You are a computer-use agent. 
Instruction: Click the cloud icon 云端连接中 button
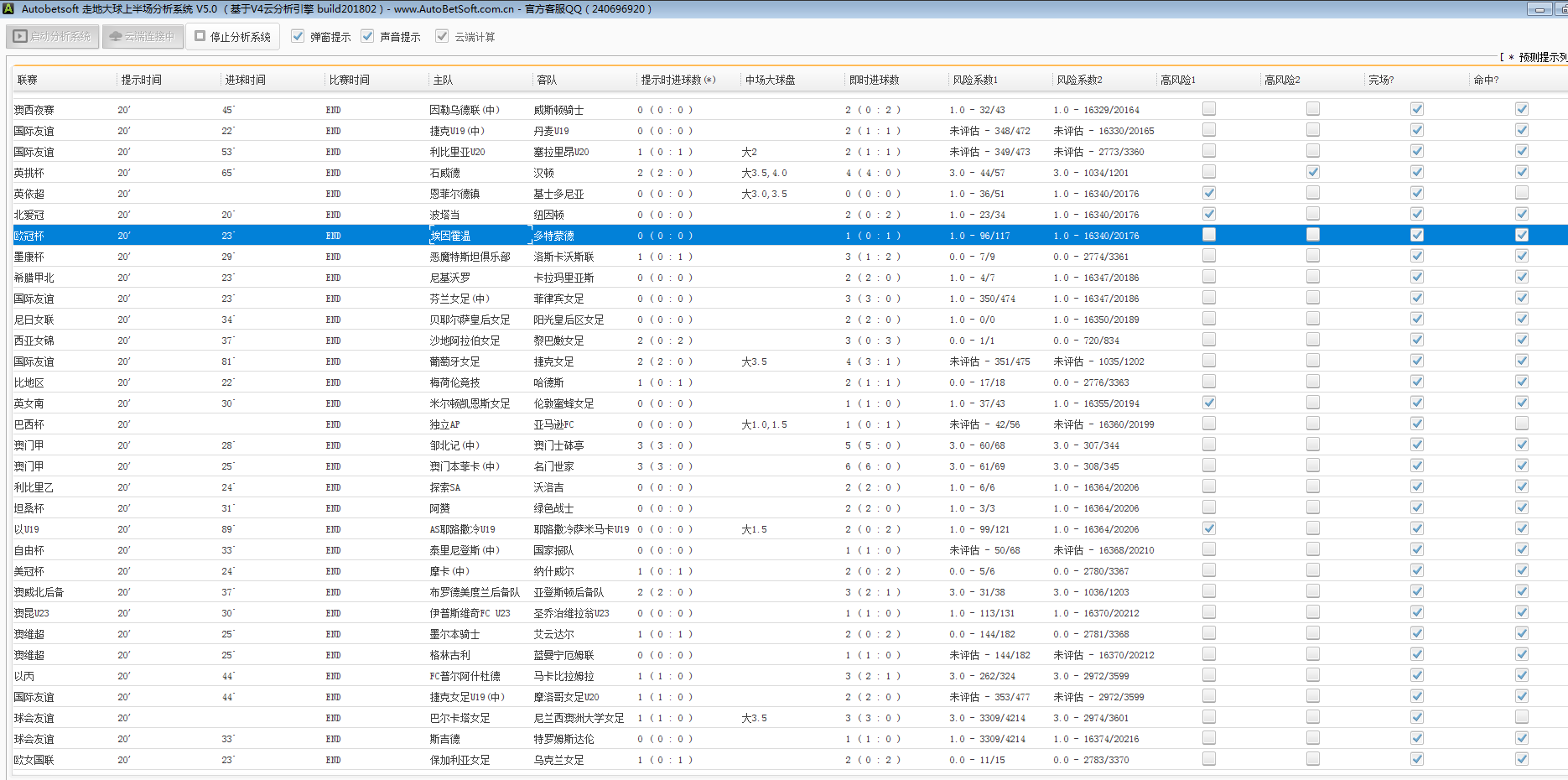click(x=116, y=37)
